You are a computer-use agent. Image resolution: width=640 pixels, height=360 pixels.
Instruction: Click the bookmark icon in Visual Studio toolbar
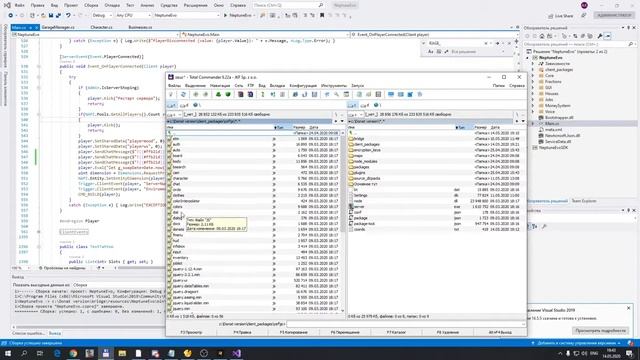coord(322,15)
